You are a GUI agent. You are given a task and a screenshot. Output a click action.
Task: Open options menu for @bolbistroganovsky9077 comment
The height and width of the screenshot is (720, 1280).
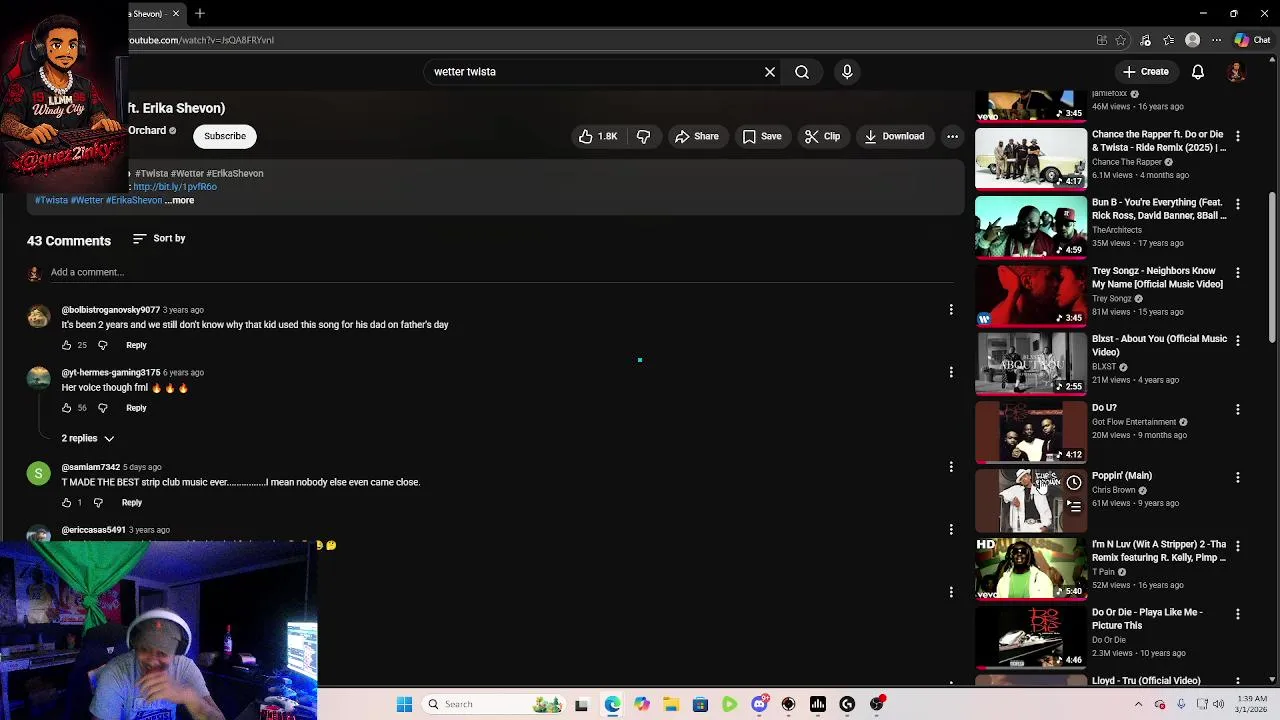951,310
